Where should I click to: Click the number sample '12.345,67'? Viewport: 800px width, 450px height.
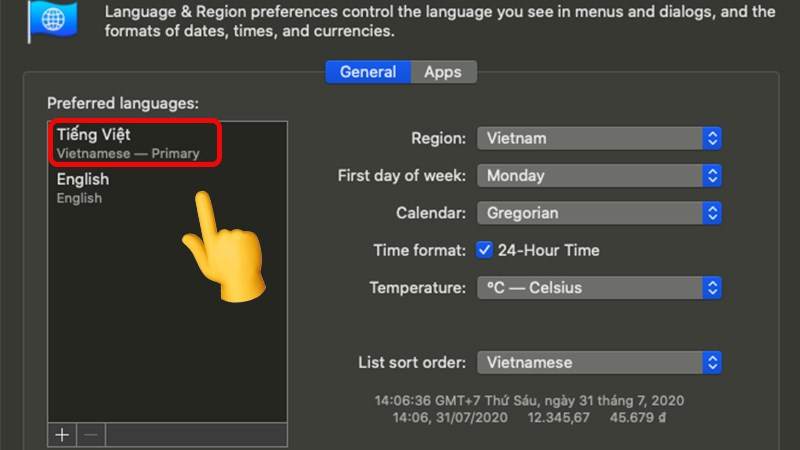click(x=558, y=418)
